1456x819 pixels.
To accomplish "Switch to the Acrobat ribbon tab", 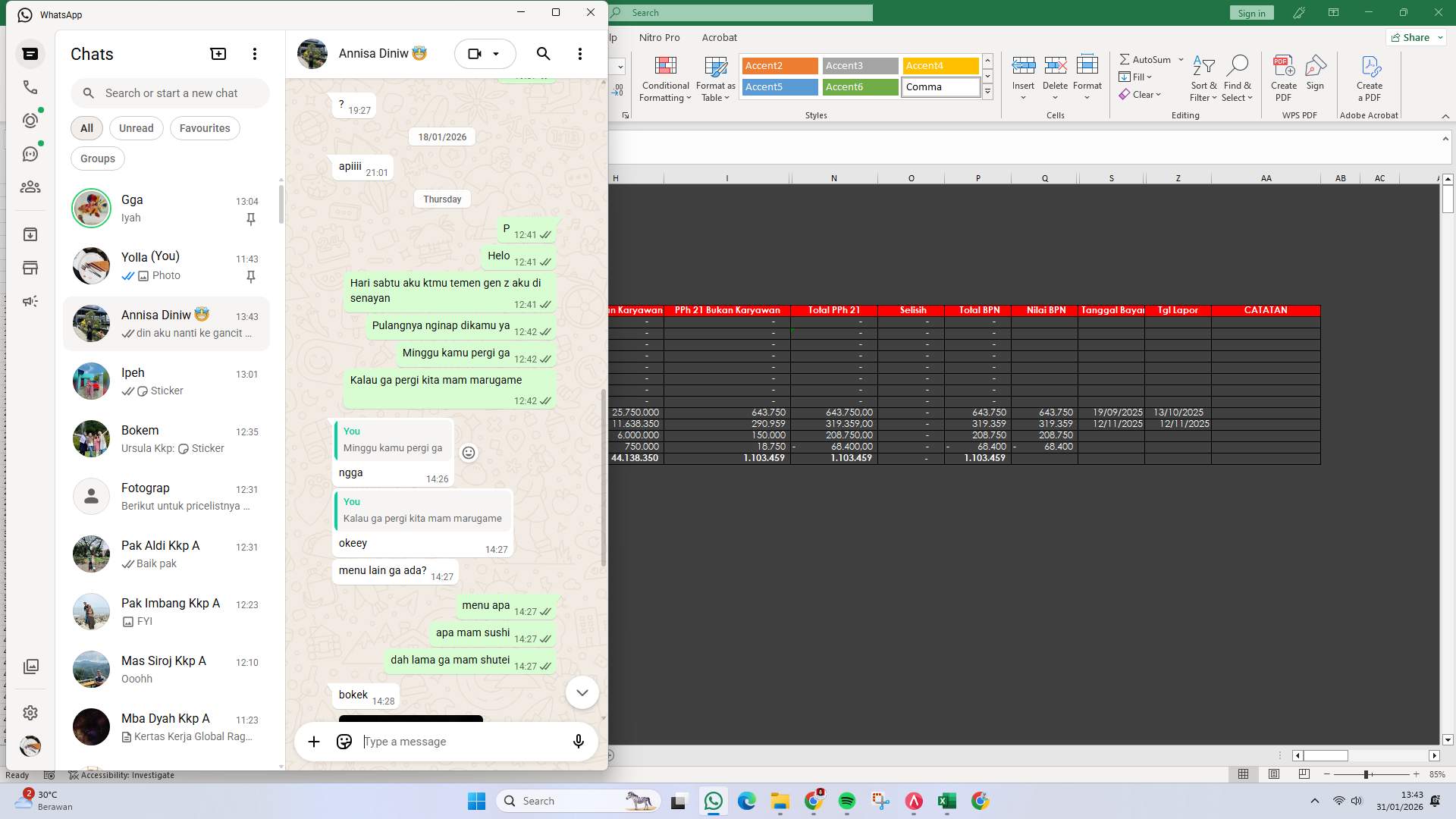I will [719, 37].
